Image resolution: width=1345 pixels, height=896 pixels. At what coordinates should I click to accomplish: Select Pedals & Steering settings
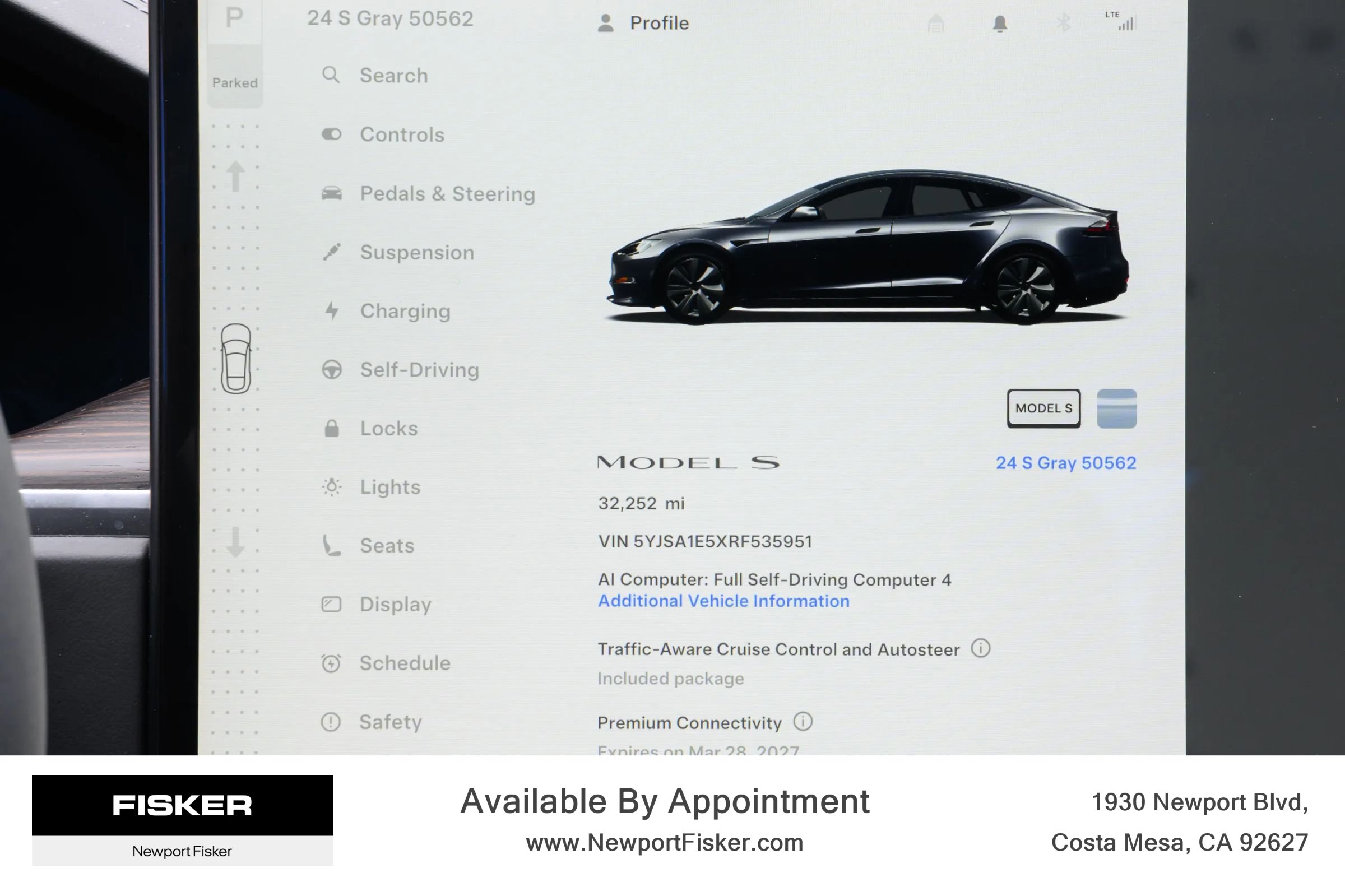(429, 194)
